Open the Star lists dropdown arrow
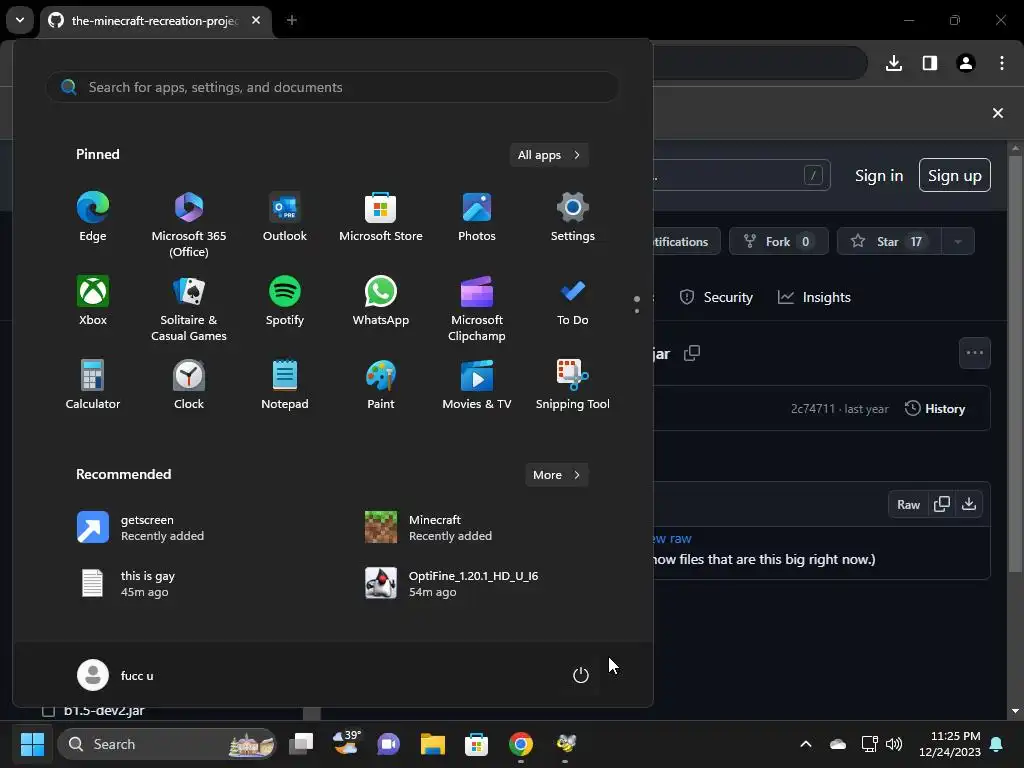 pos(958,242)
